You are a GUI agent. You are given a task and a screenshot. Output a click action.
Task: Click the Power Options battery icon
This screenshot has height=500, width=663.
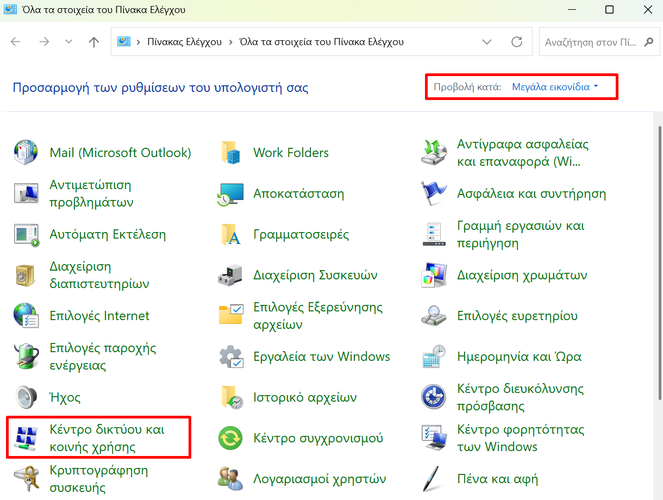pos(26,356)
